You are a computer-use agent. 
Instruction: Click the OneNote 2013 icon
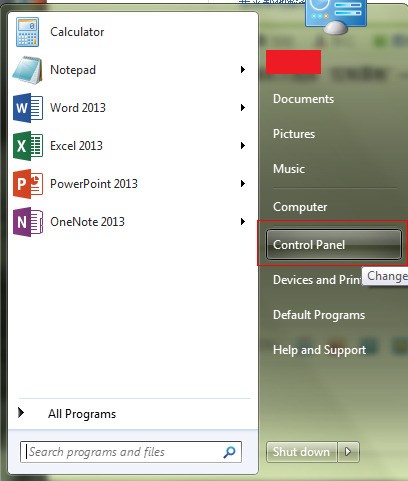pyautogui.click(x=28, y=222)
